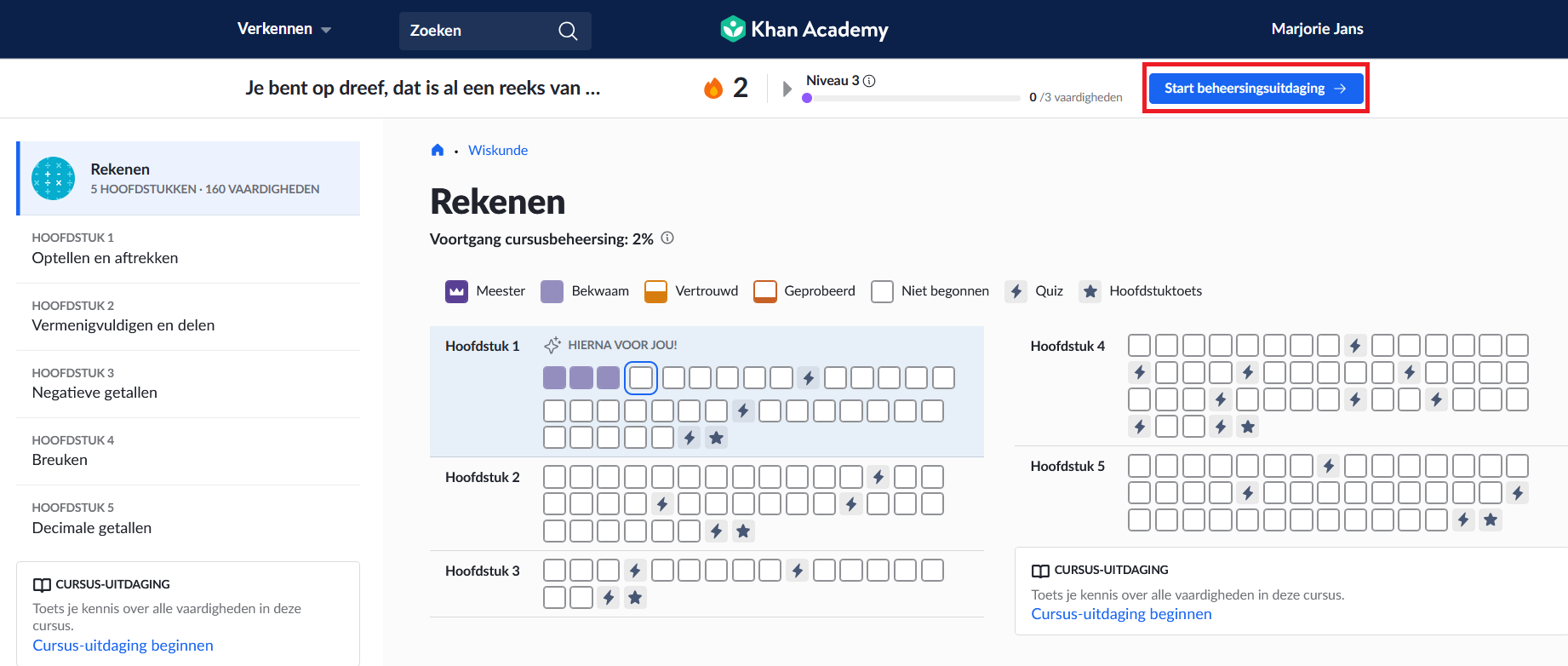
Task: Click the Niveau 3 progress bar
Action: tap(911, 98)
